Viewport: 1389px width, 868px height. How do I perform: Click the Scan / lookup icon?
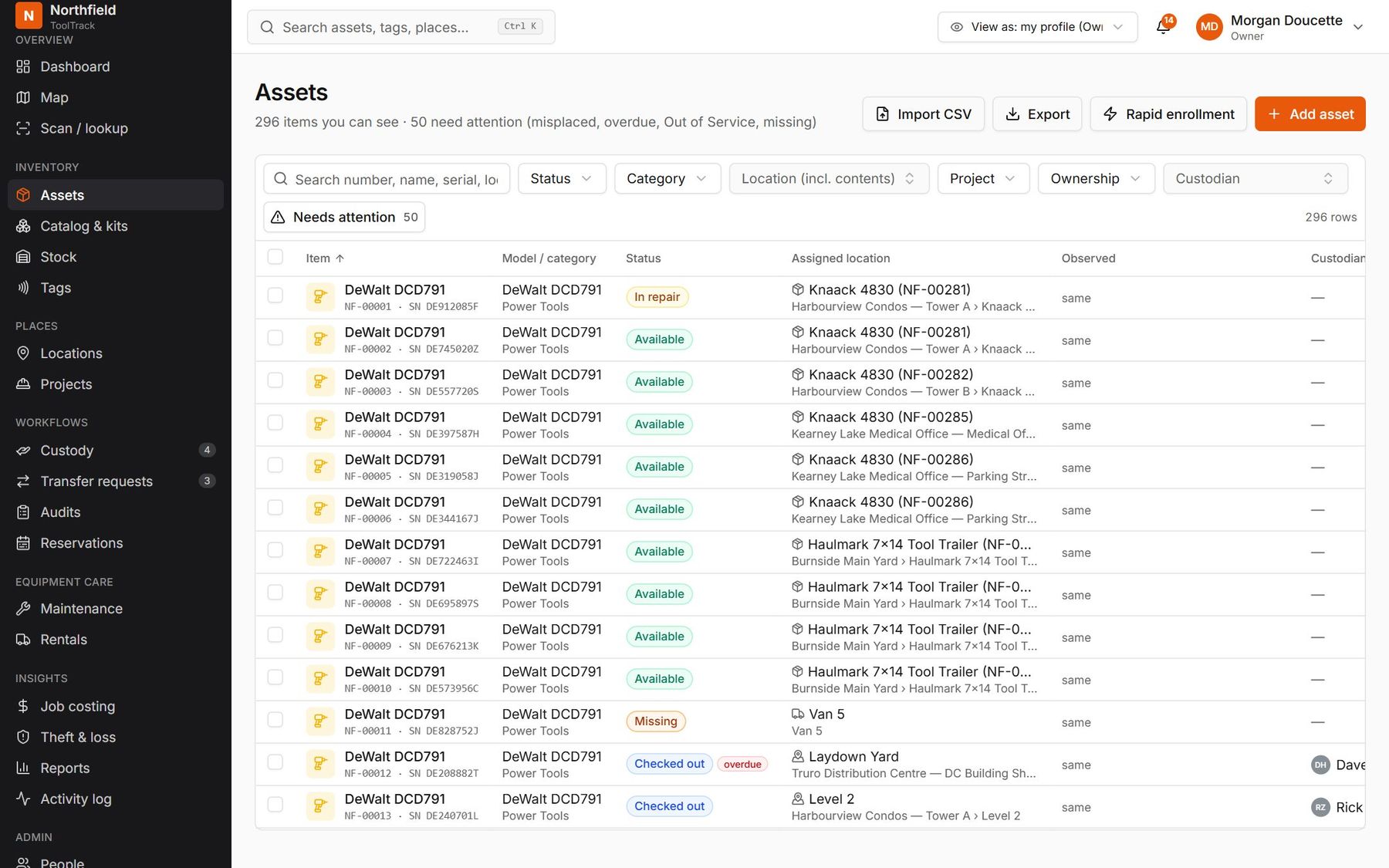click(x=23, y=128)
